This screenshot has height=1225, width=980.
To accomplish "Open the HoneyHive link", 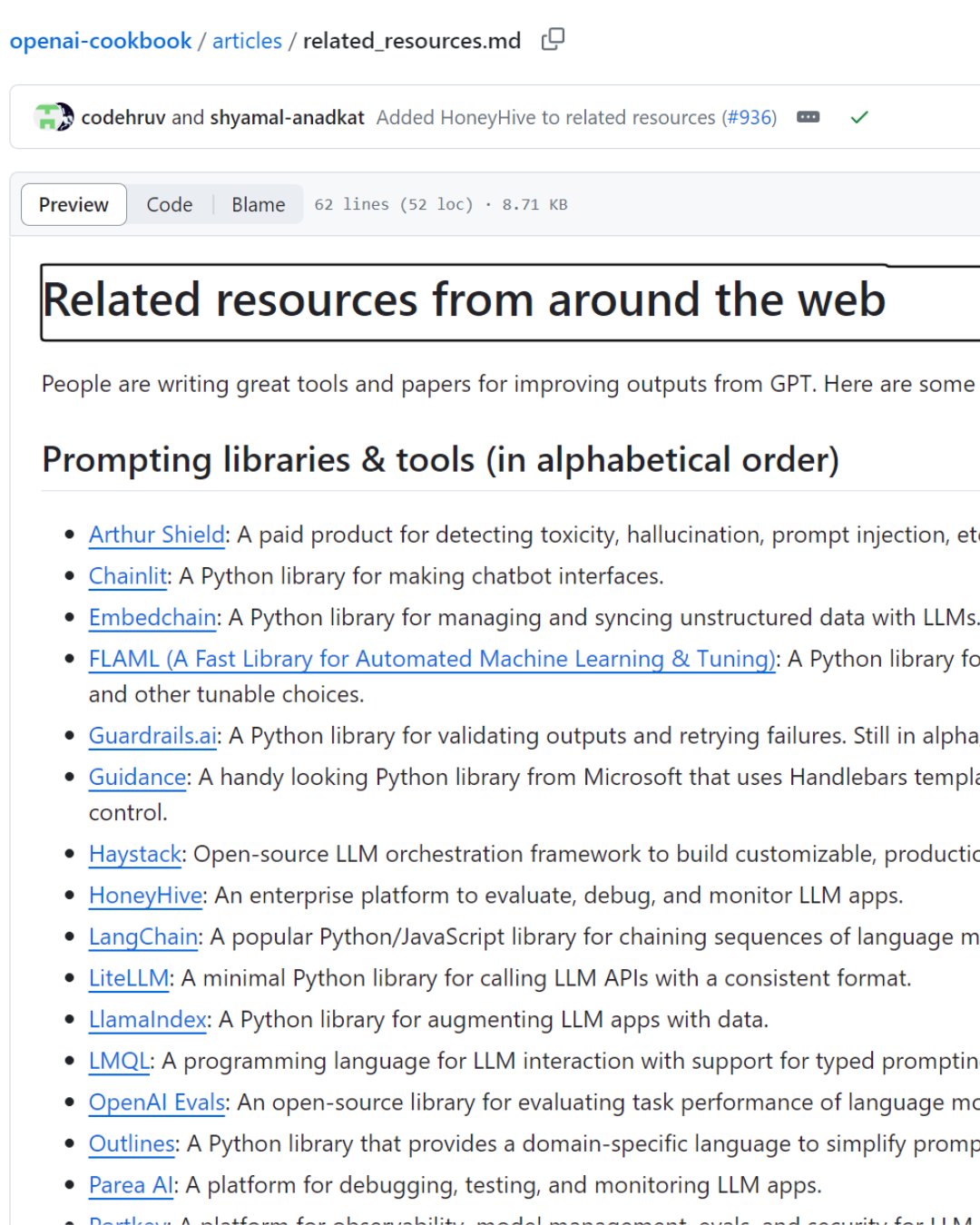I will click(x=145, y=896).
